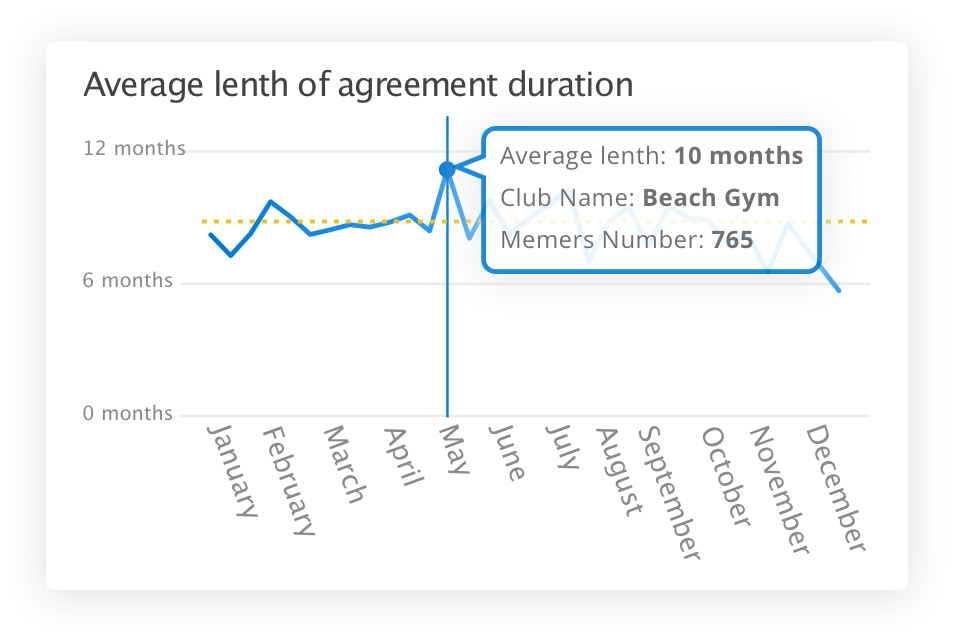Click "Beach Gym" club name in the tooltip
Screen dimensions: 954x640
710,197
